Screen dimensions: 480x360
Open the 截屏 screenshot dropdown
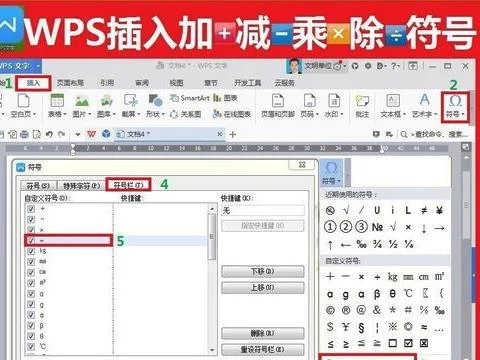(131, 106)
